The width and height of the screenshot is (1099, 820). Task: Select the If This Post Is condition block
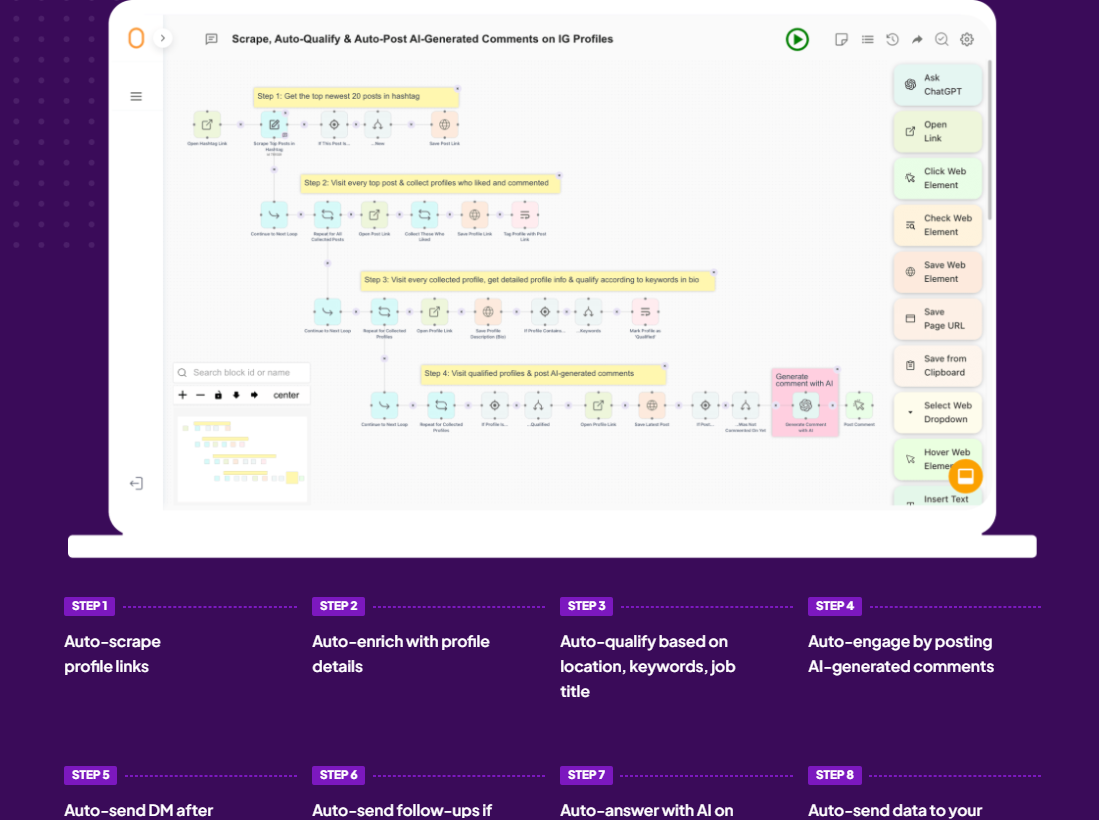334,125
